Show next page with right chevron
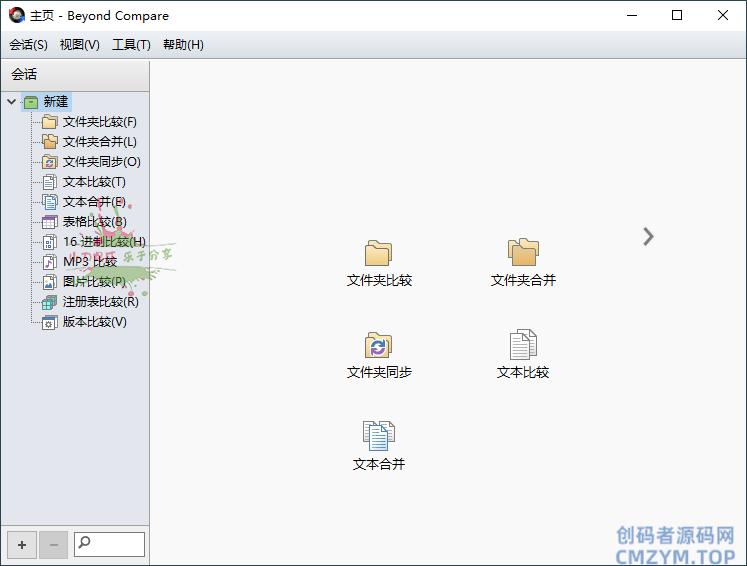The height and width of the screenshot is (566, 747). [x=648, y=236]
